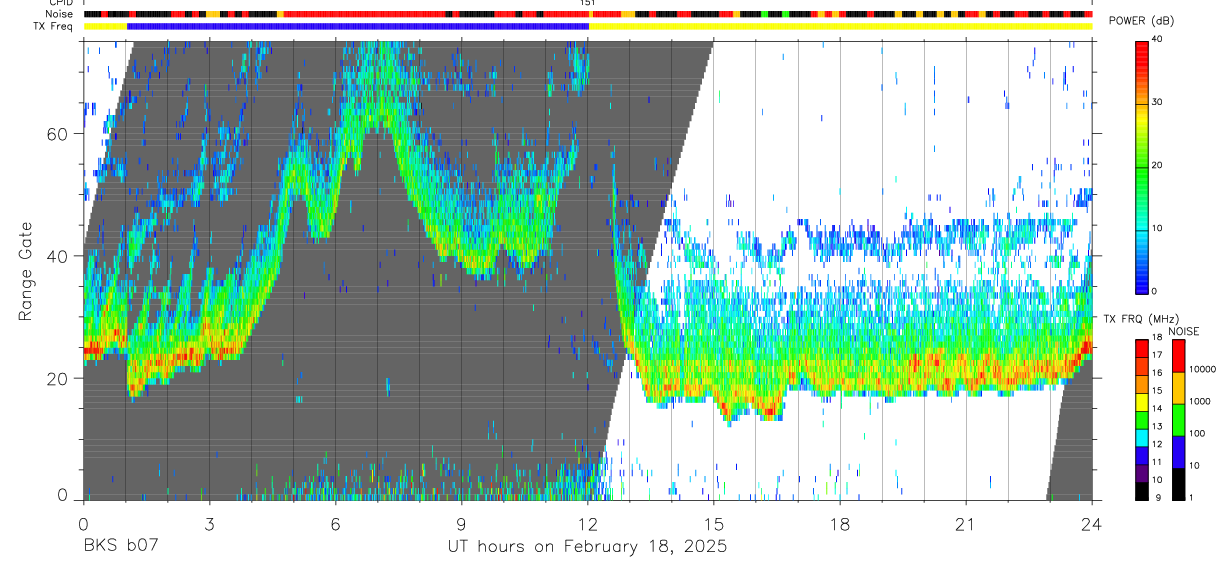
Task: Click the blue segment of the TX Freq strip
Action: pos(358,26)
